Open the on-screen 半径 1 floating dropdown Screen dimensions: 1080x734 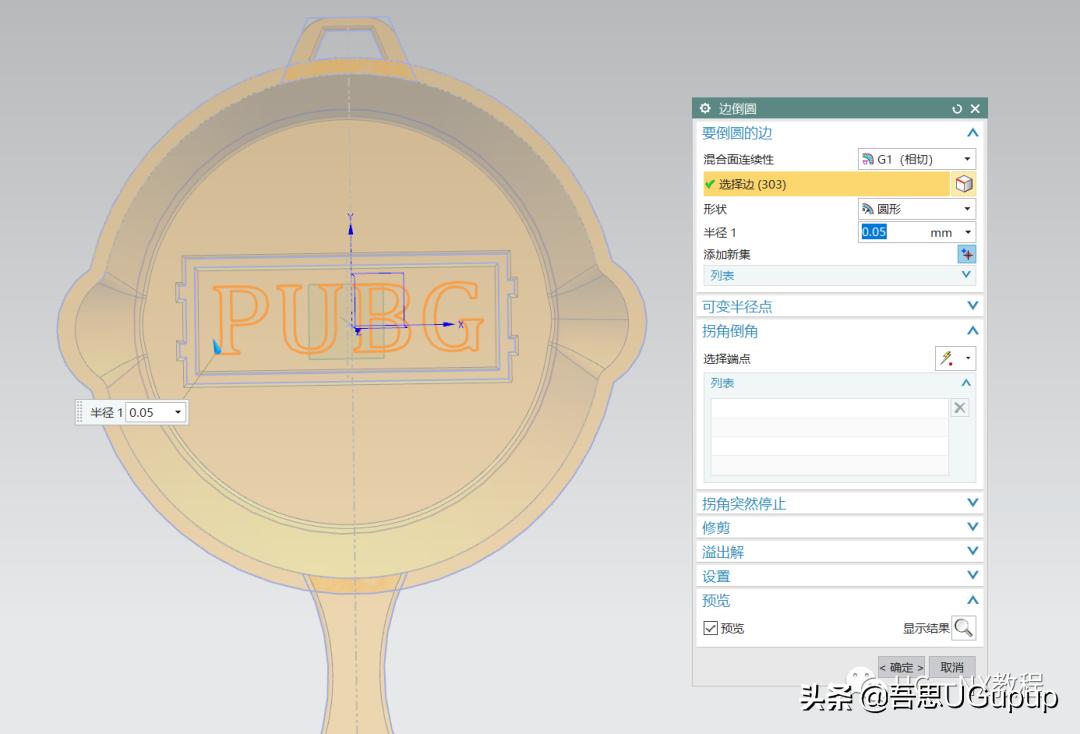[x=178, y=412]
